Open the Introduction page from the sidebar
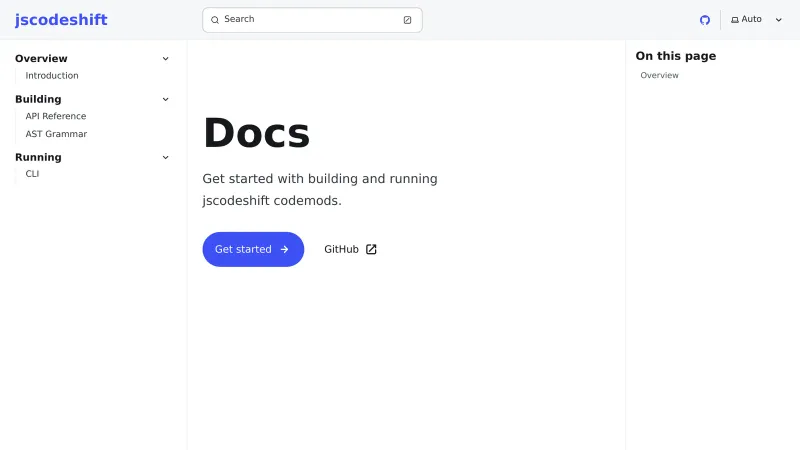The width and height of the screenshot is (800, 450). (52, 76)
